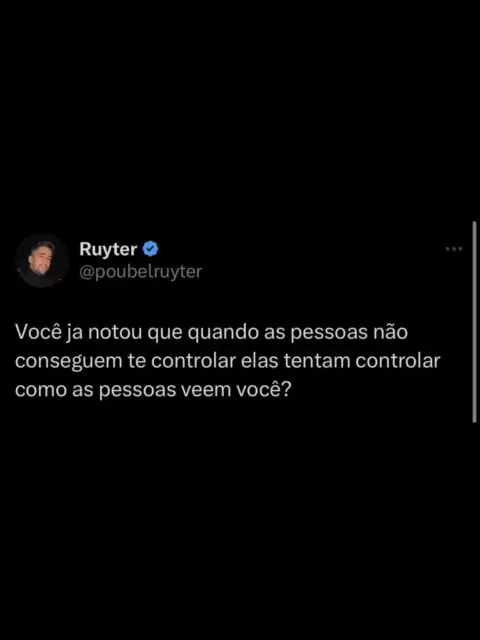Select the word "tentam" in the tweet
The image size is (480, 640).
(317, 361)
